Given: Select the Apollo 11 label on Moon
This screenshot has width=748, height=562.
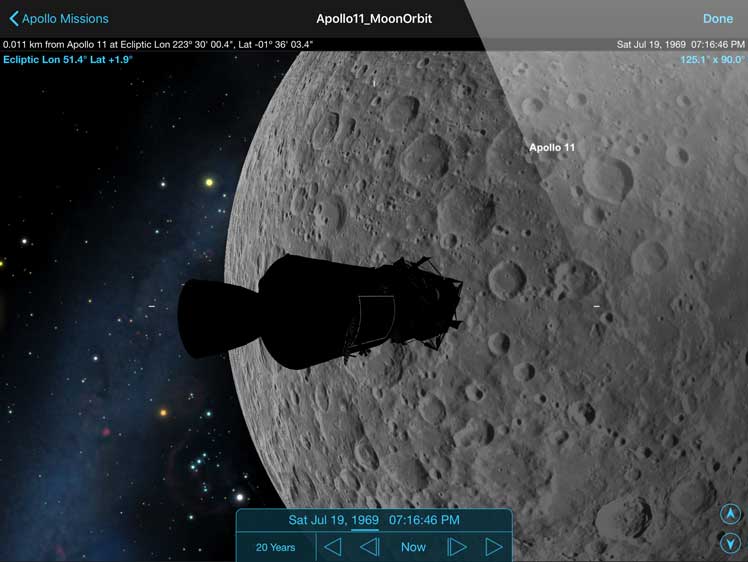Looking at the screenshot, I should pos(552,147).
